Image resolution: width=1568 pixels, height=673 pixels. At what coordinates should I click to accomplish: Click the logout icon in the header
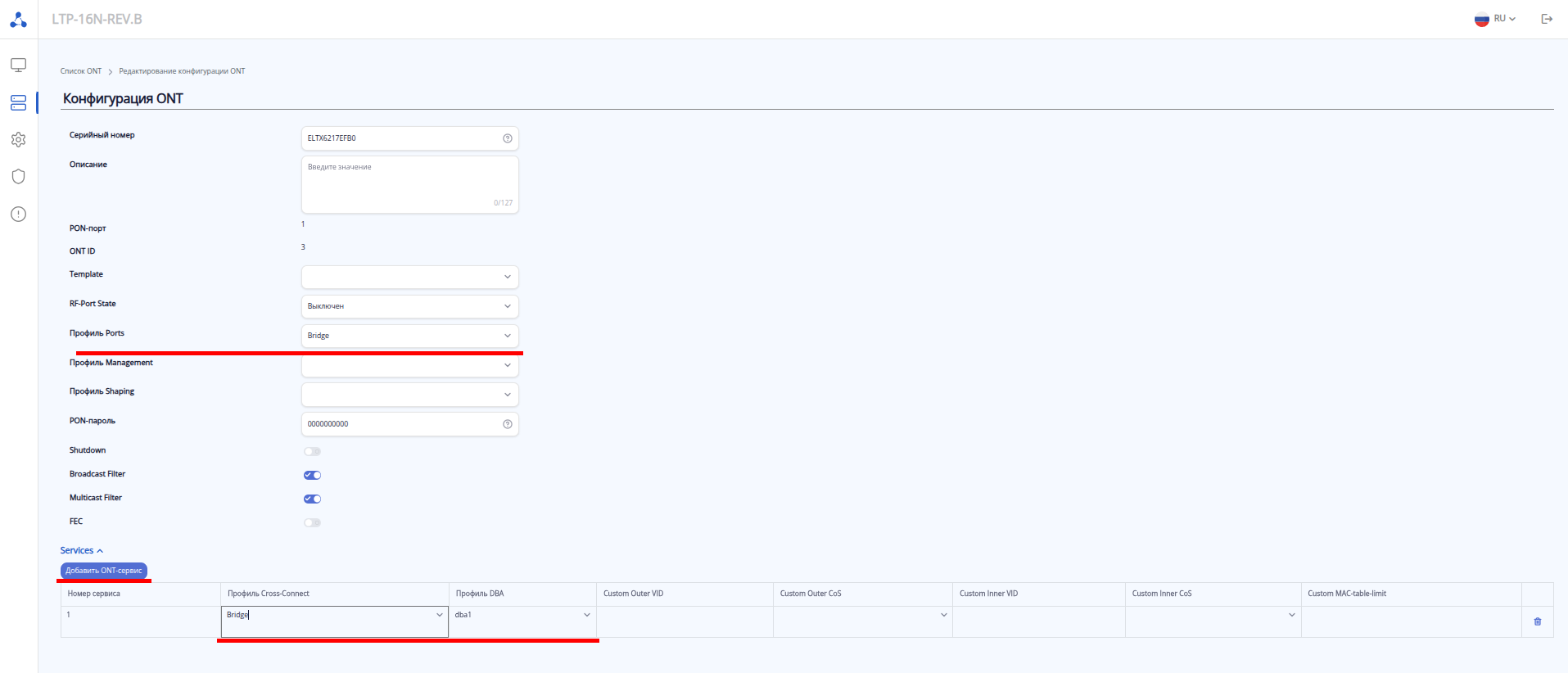1547,19
